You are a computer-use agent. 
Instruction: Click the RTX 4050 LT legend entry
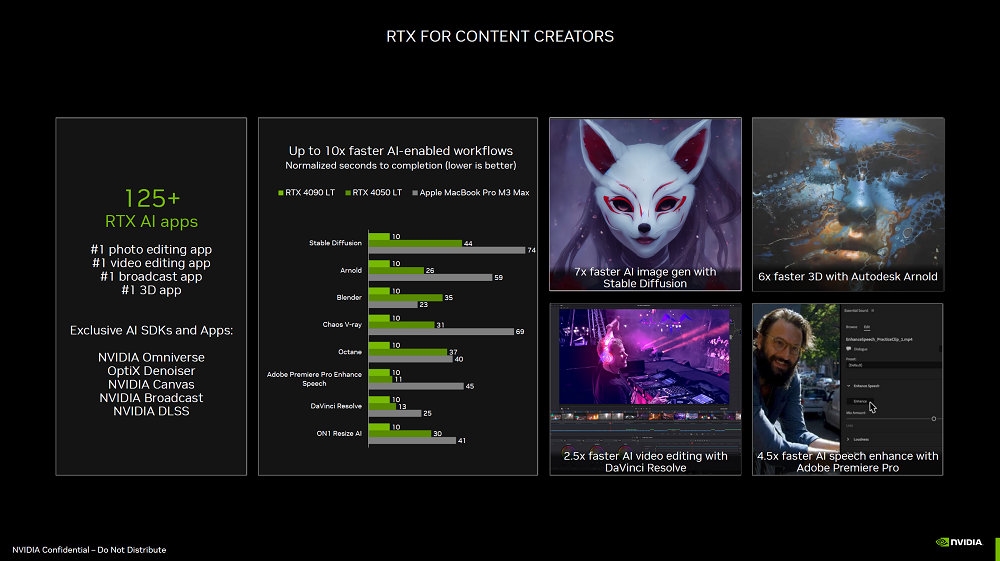tap(373, 193)
